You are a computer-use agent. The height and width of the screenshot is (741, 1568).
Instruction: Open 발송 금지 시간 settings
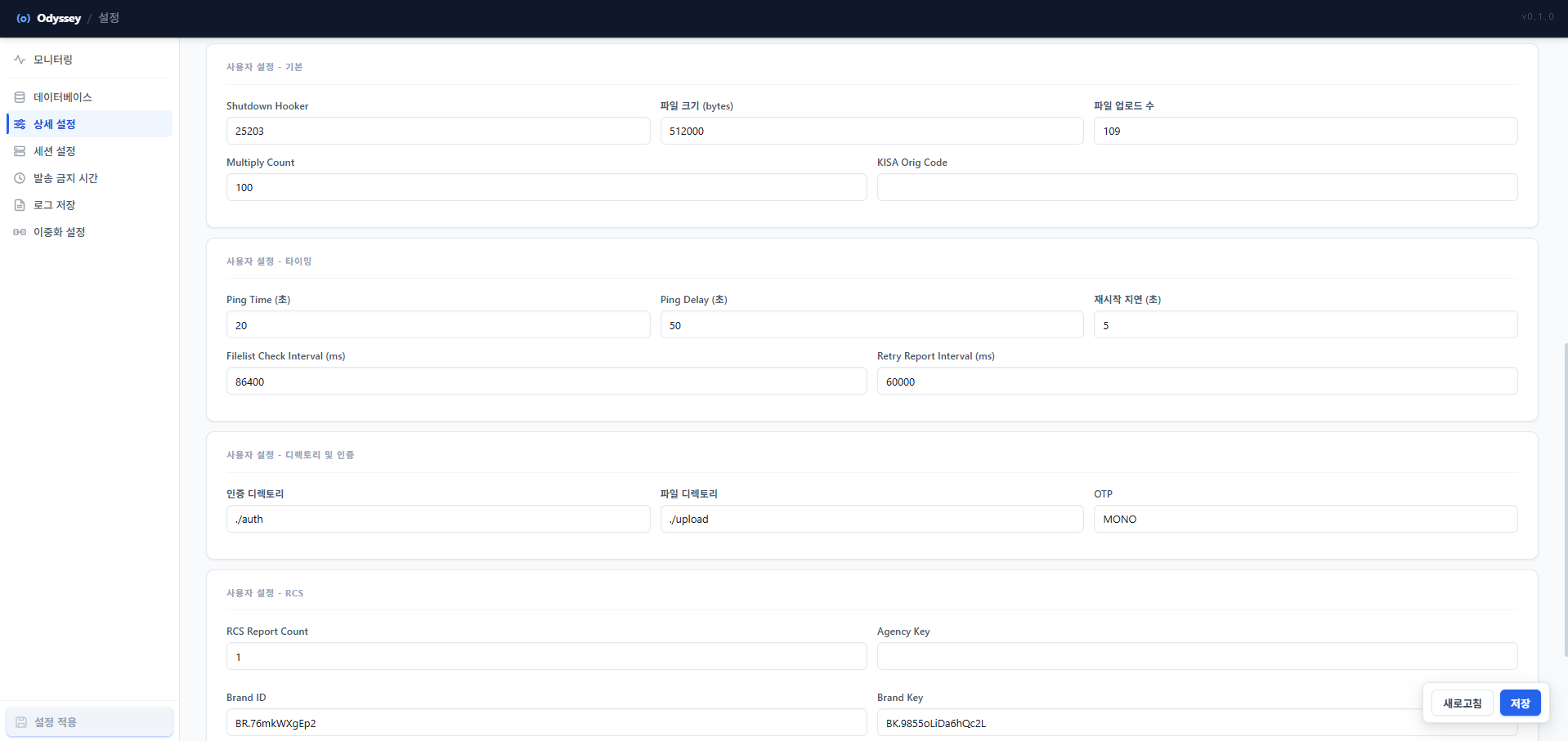click(90, 178)
